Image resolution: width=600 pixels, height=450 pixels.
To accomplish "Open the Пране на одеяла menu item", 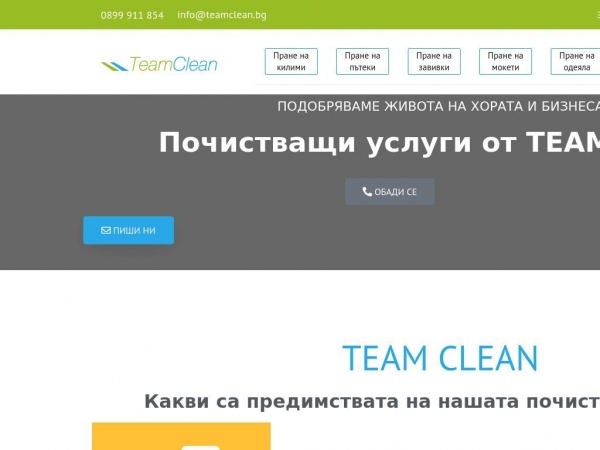I will pos(575,61).
